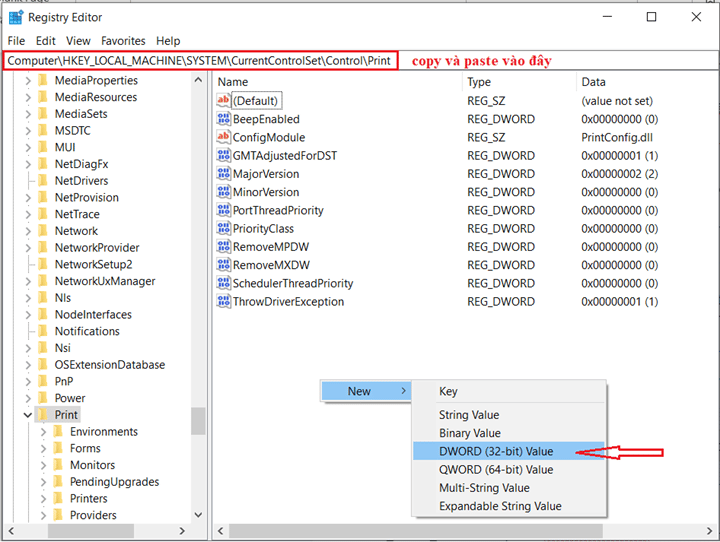The image size is (720, 542).
Task: Click the ConfigModule string value icon
Action: click(x=224, y=137)
